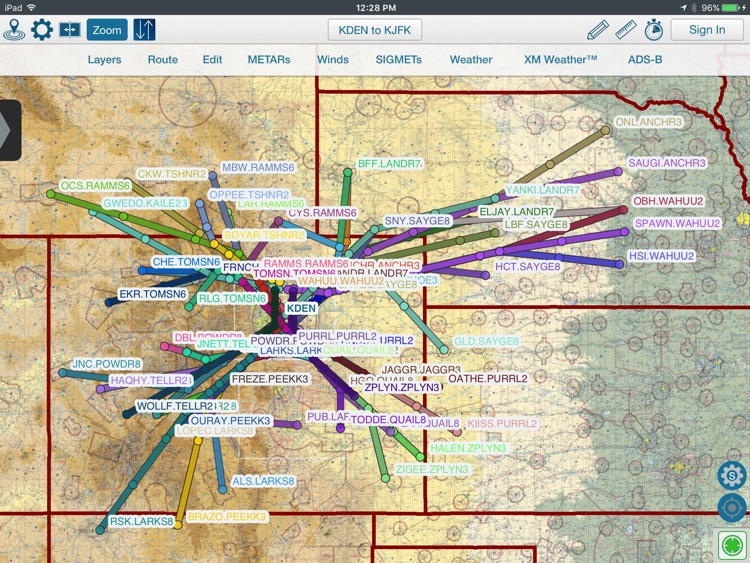The width and height of the screenshot is (750, 563).
Task: Select the KIISS.PURRL2 label
Action: 502,424
